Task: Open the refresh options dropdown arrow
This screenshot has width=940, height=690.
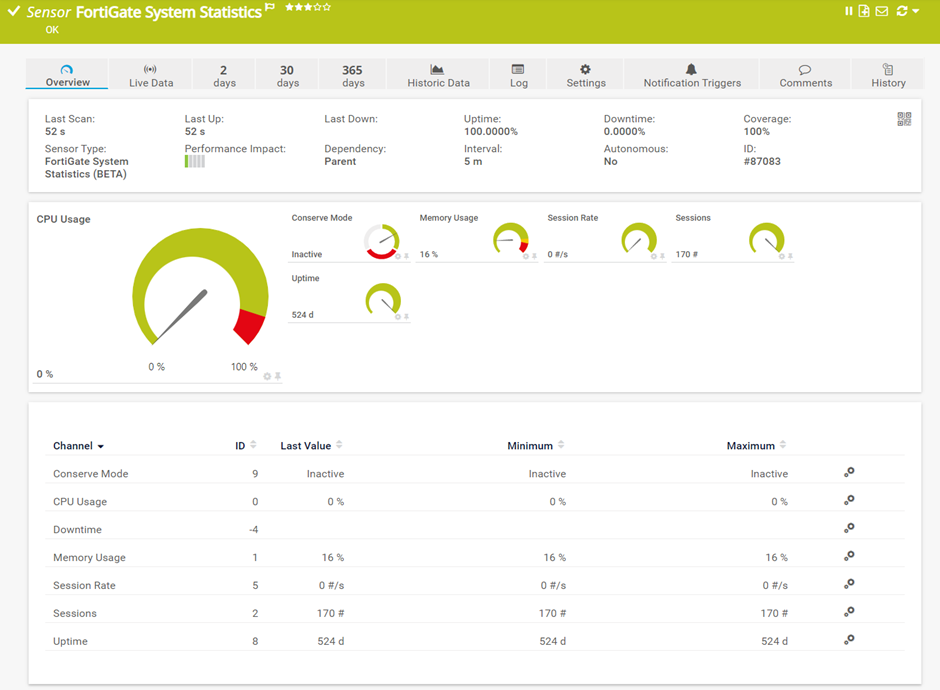Action: coord(916,12)
